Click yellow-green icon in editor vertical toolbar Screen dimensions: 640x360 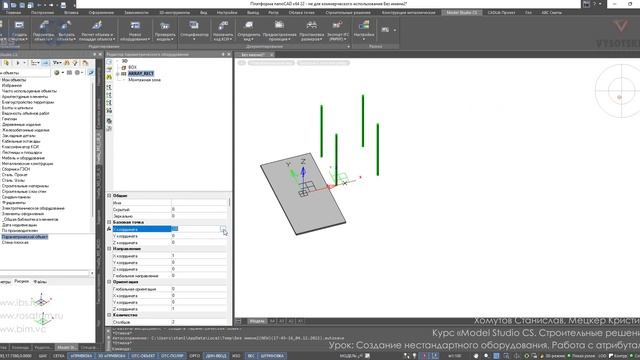point(109,77)
